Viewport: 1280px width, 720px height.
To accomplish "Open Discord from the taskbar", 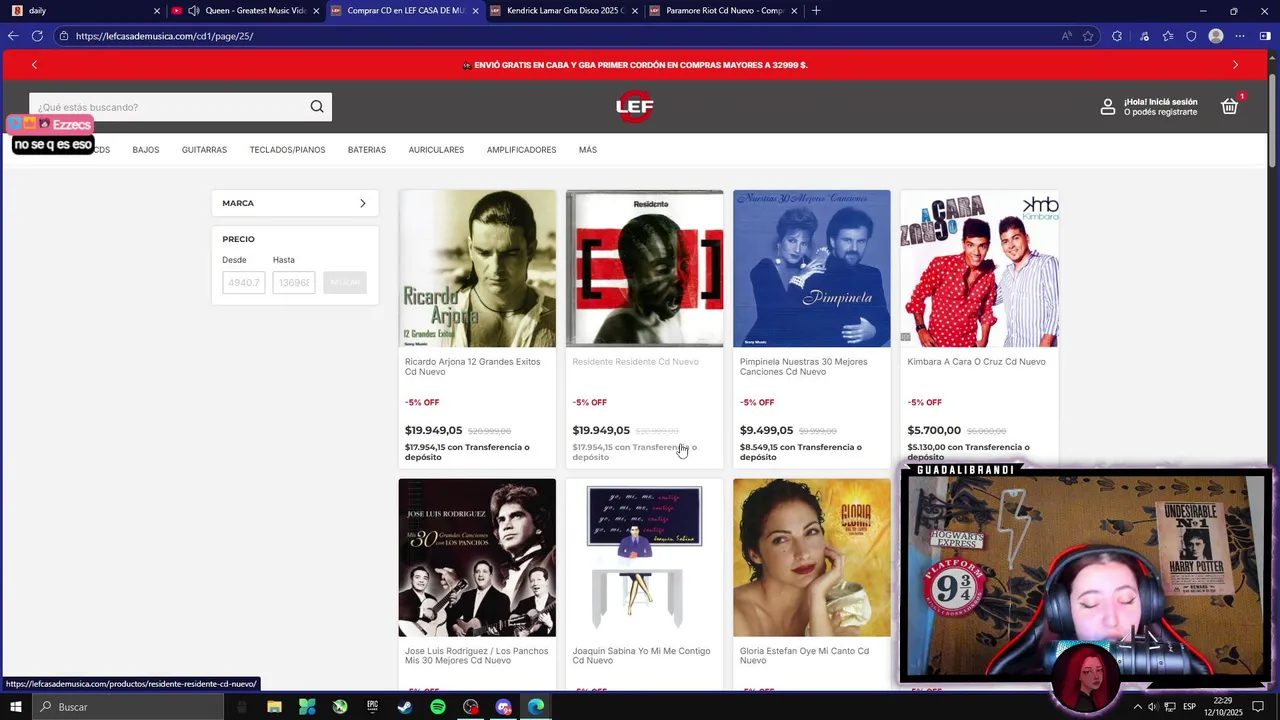I will click(503, 707).
